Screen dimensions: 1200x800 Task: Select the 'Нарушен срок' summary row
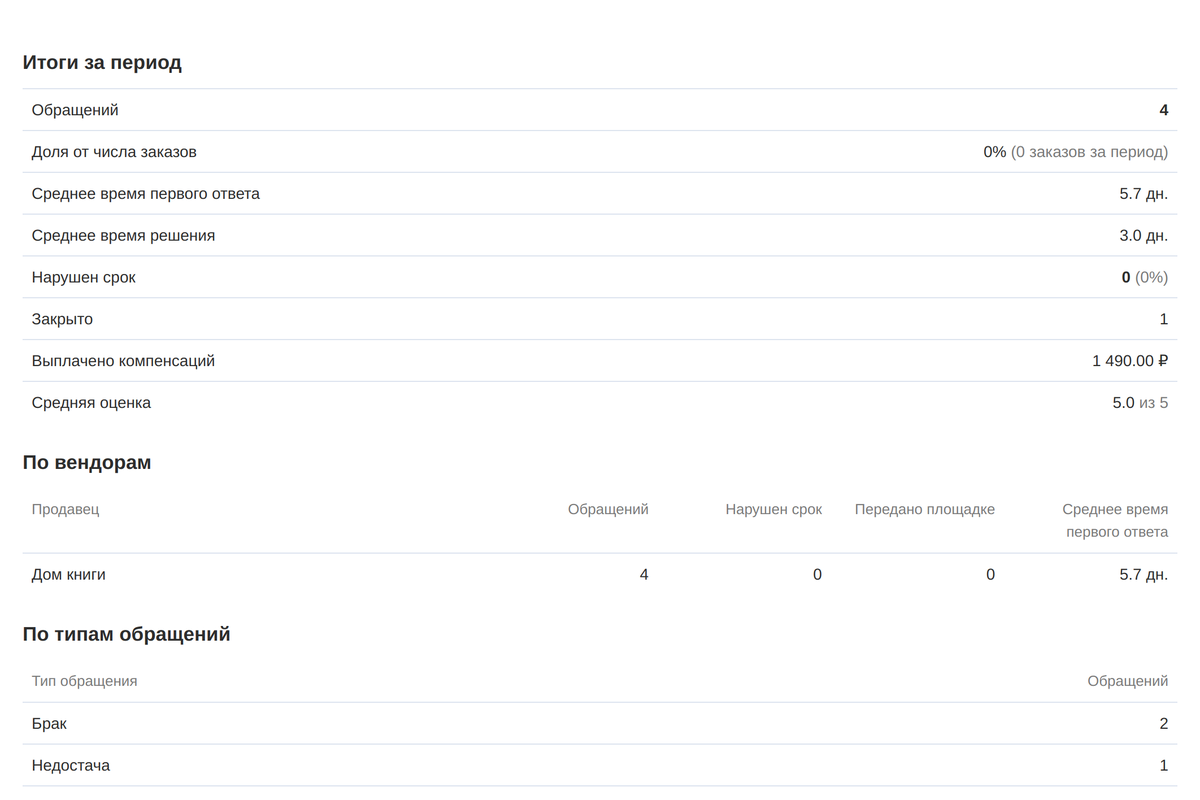[x=600, y=278]
